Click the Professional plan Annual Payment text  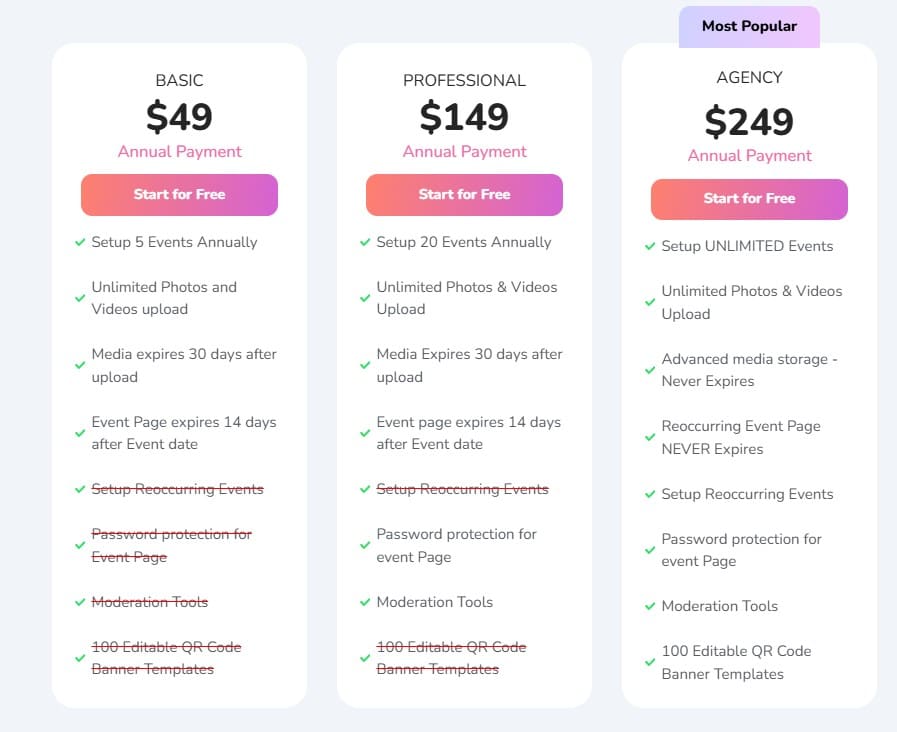point(465,152)
